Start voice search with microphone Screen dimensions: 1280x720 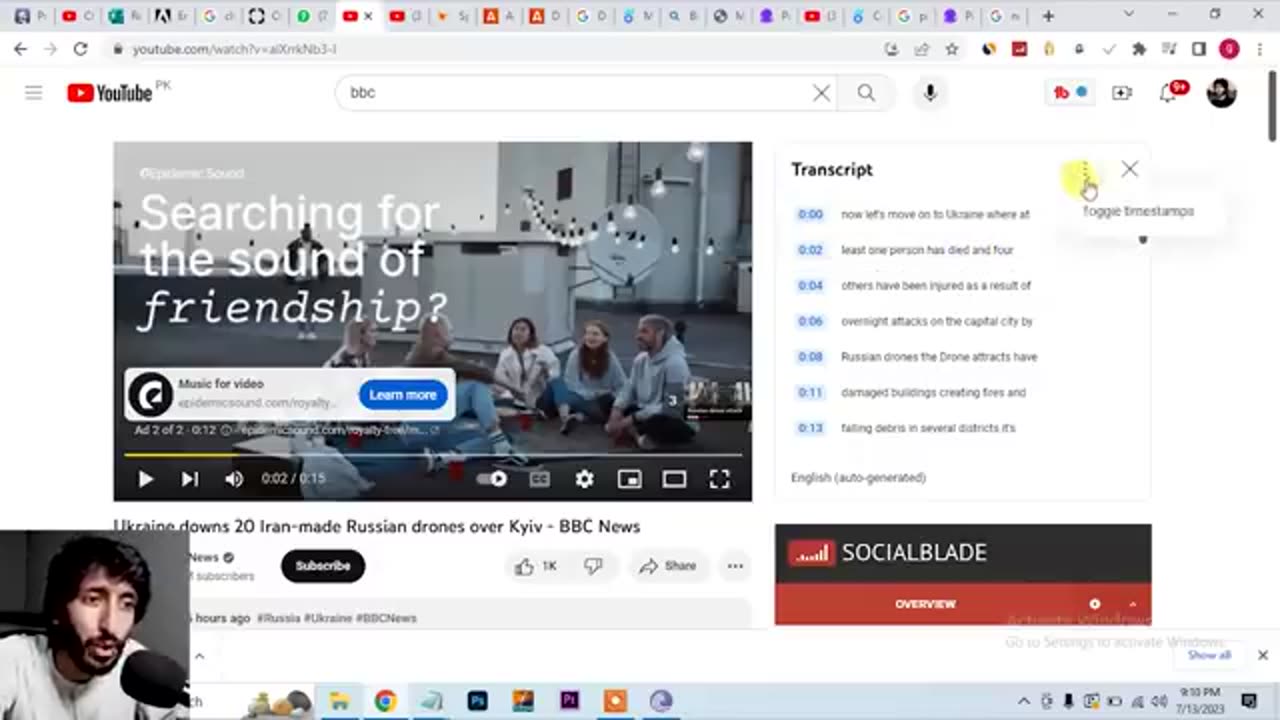pyautogui.click(x=930, y=93)
